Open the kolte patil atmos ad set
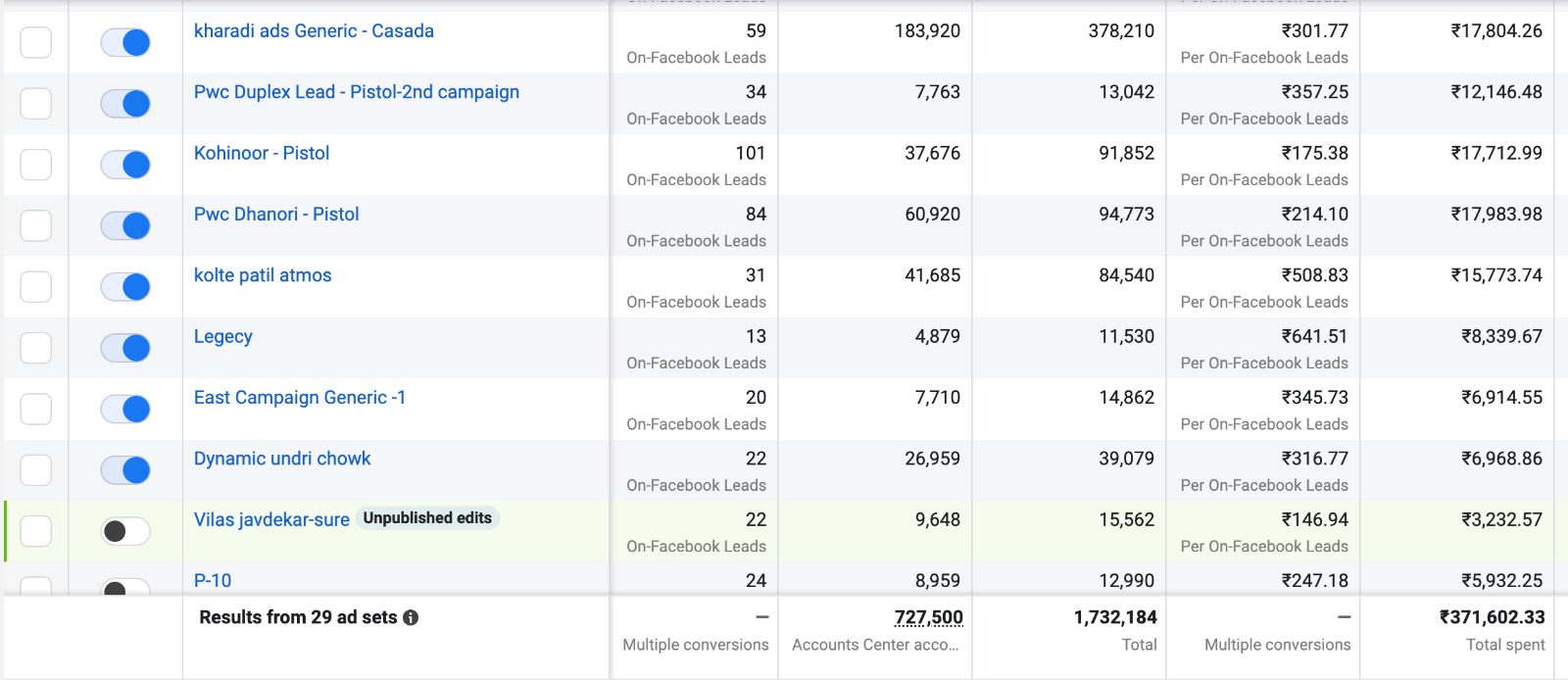This screenshot has height=680, width=1568. point(263,275)
